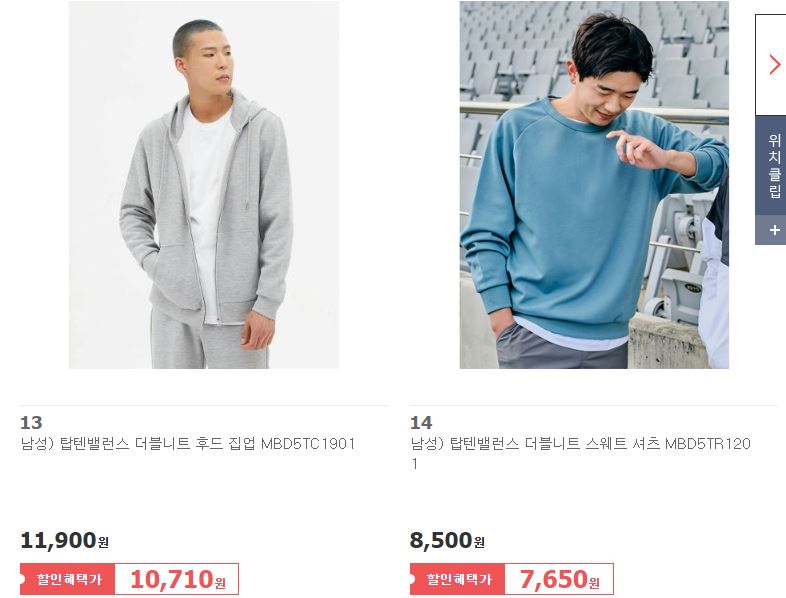Click model code MBD5TC1901 in title
The width and height of the screenshot is (786, 598).
[308, 444]
